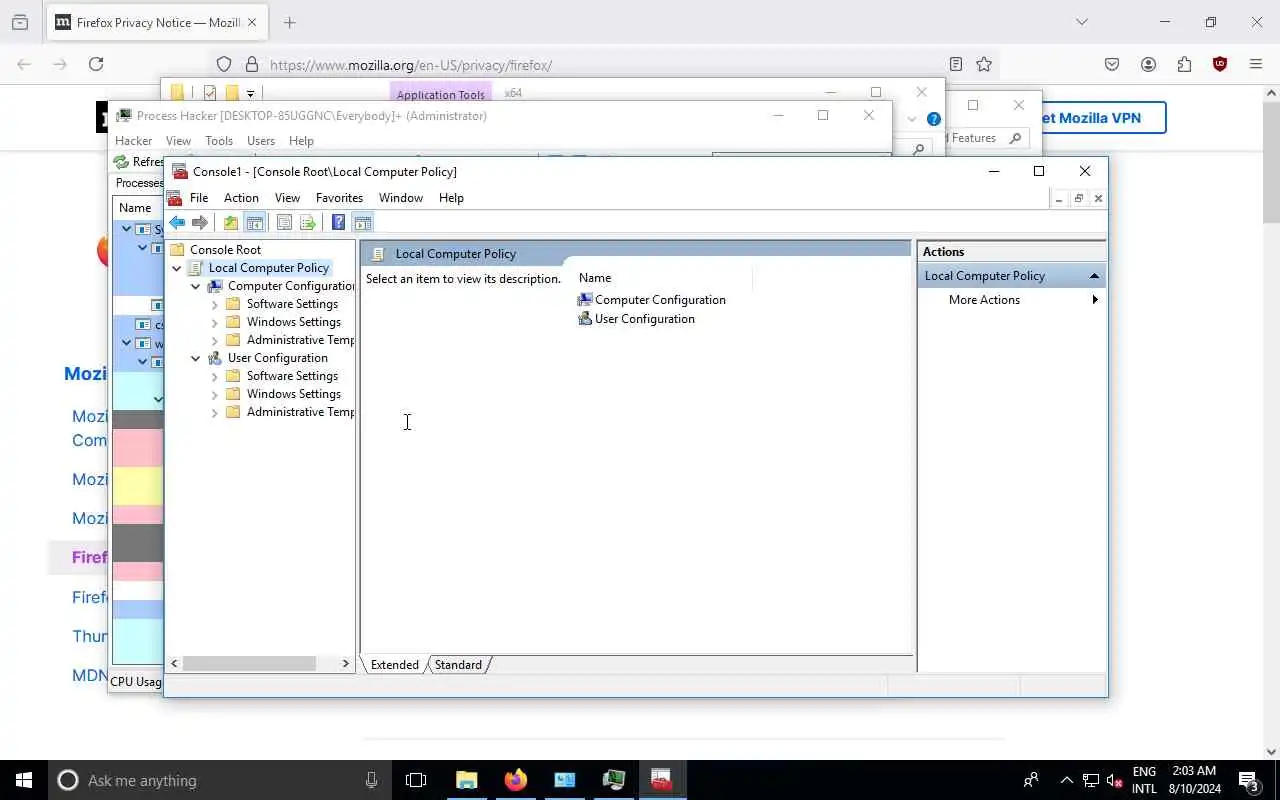Open a new Firefox tab with plus
The width and height of the screenshot is (1280, 800).
click(x=290, y=22)
